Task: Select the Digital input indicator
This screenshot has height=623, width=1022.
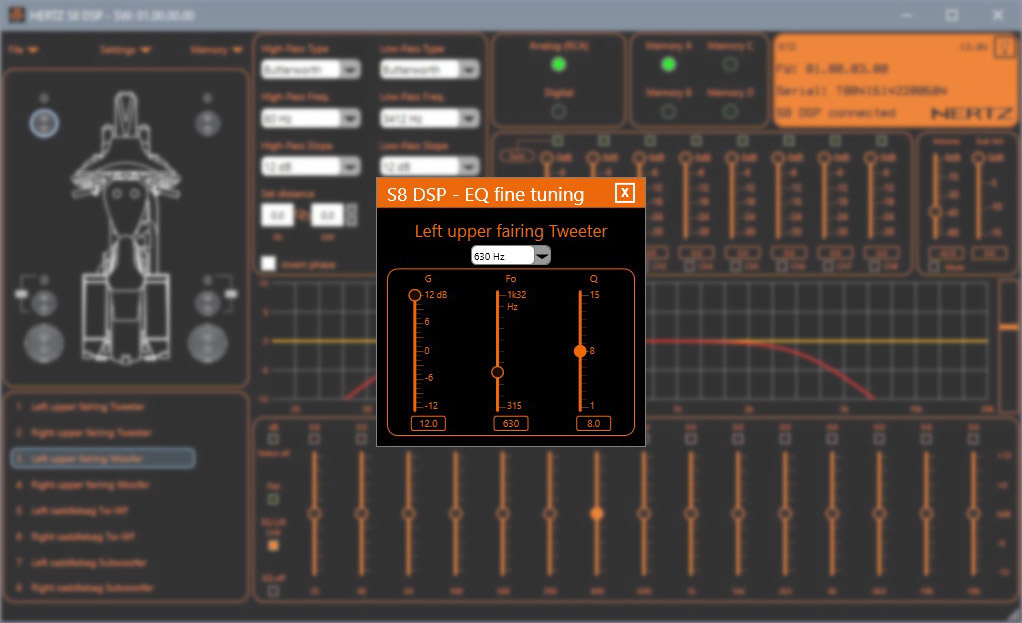Action: tap(559, 111)
